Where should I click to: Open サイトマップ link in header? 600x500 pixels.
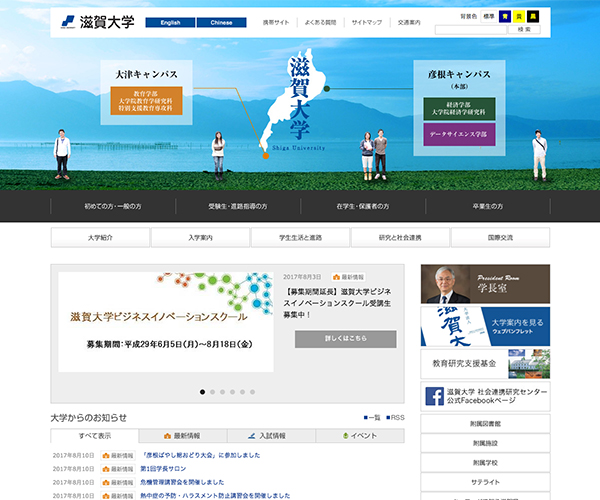coord(367,23)
